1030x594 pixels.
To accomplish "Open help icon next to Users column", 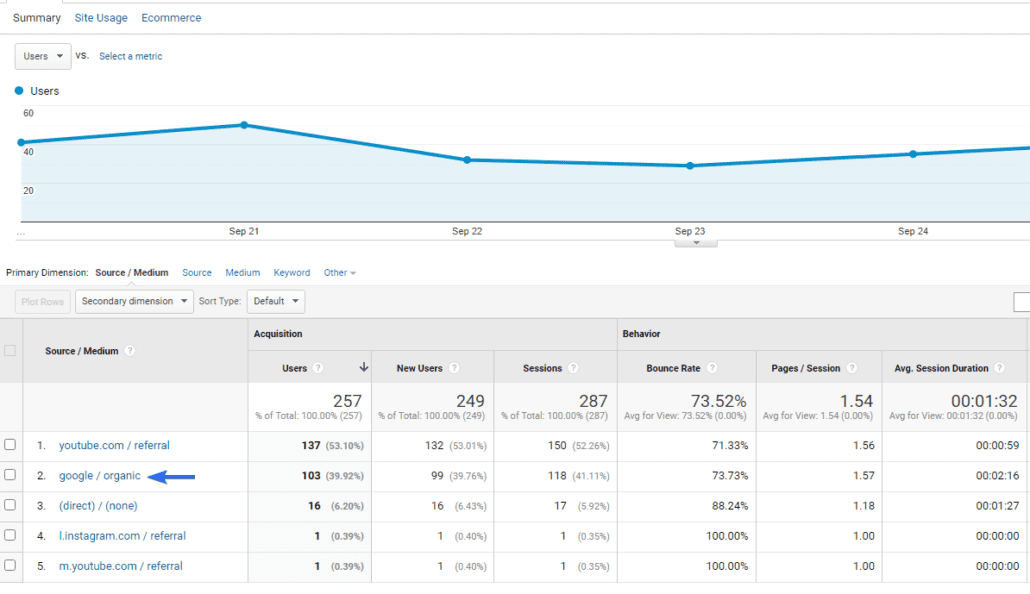I will pos(318,368).
